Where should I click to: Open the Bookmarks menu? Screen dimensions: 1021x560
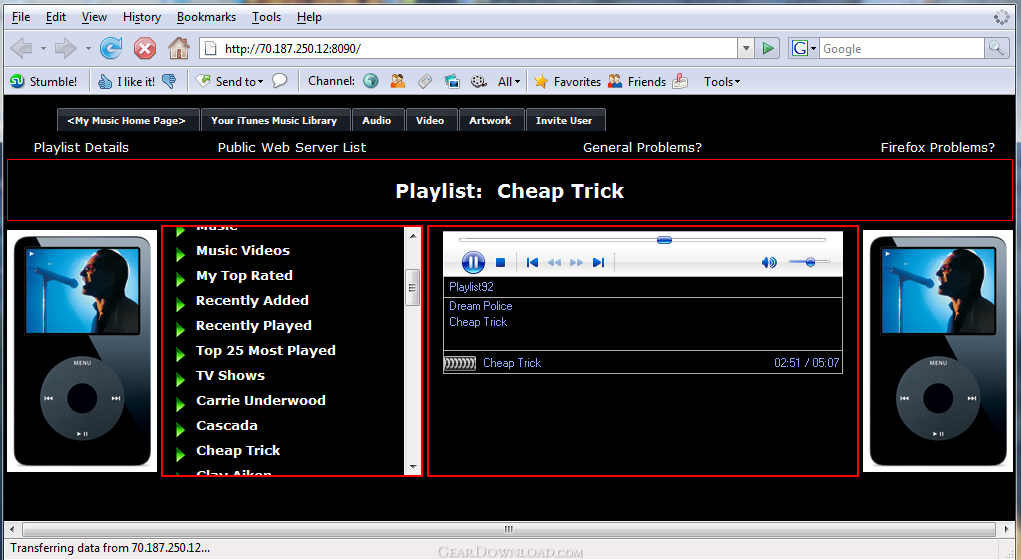coord(206,17)
